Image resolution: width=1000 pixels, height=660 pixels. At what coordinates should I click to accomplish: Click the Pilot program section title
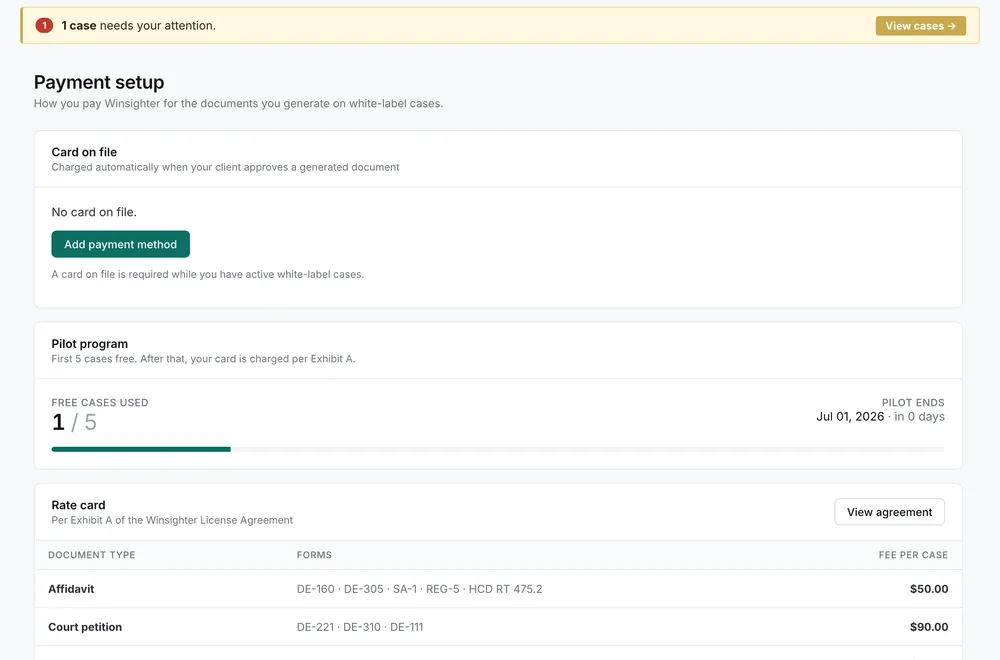(x=89, y=344)
